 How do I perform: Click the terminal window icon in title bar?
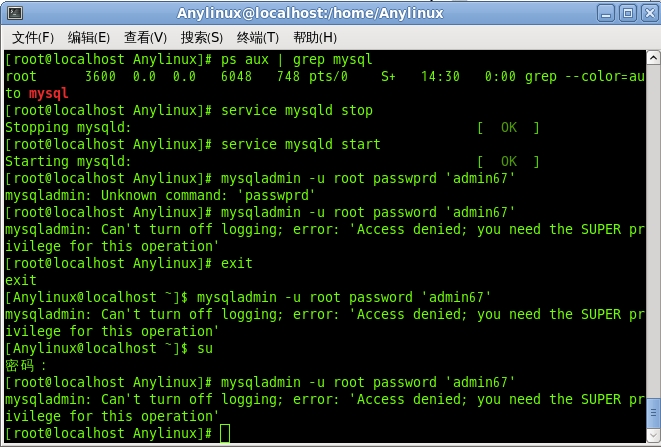pos(15,13)
